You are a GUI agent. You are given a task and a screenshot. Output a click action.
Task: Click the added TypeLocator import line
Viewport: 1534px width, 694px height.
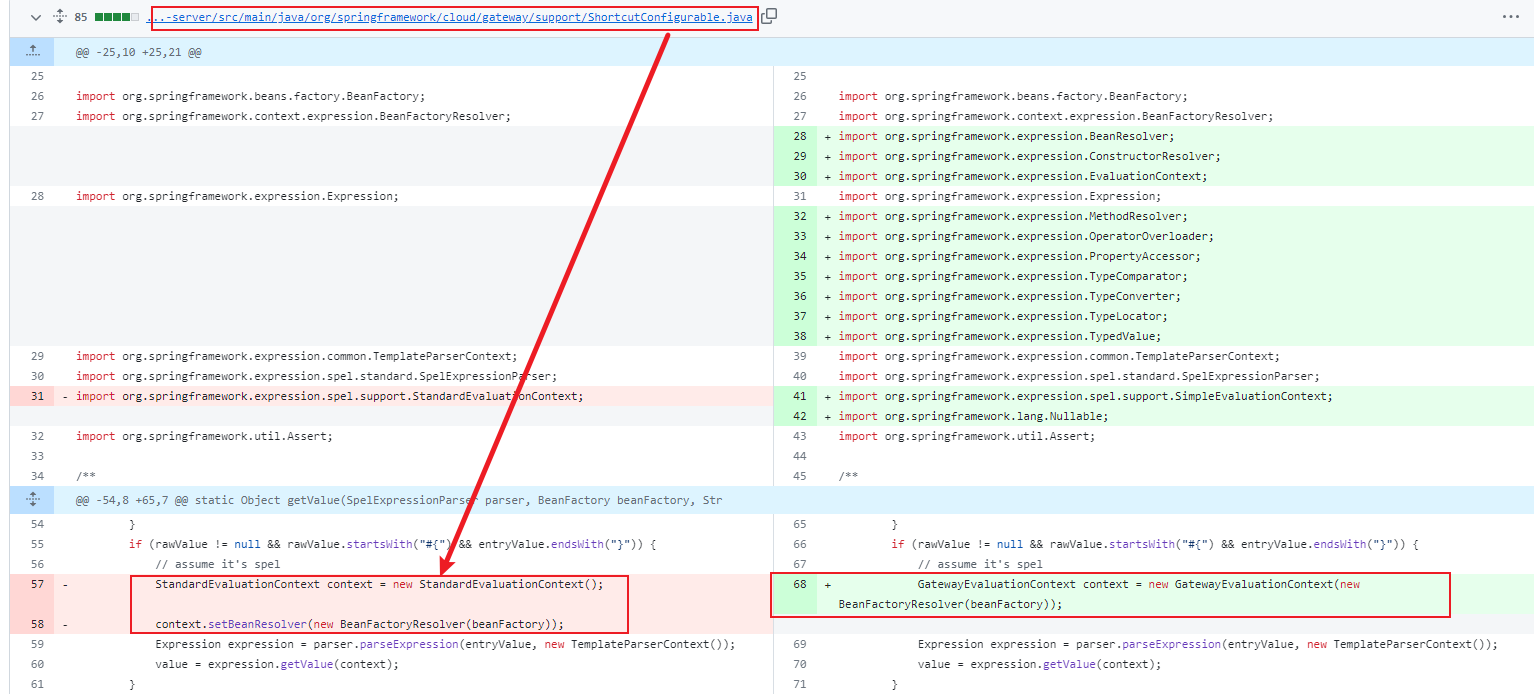pyautogui.click(x=1003, y=316)
